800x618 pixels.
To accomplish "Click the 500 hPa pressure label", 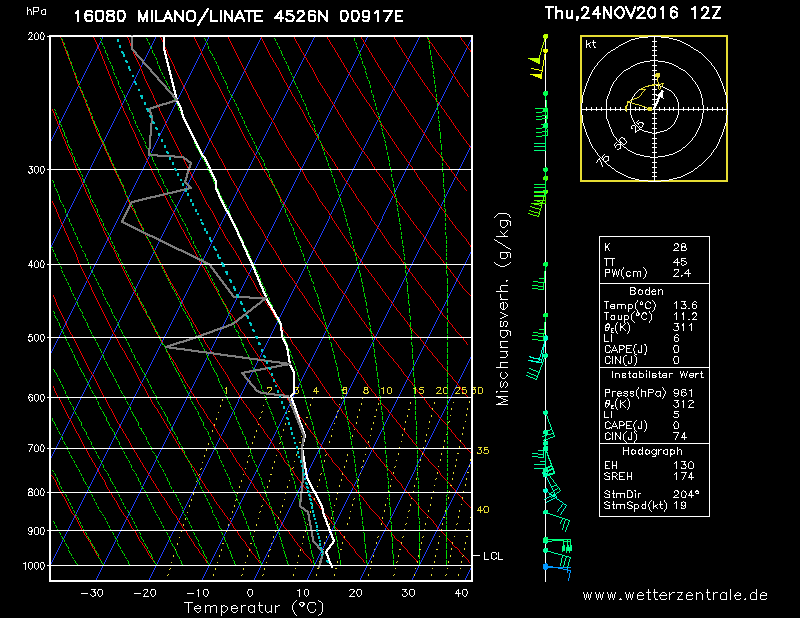I will pyautogui.click(x=36, y=338).
